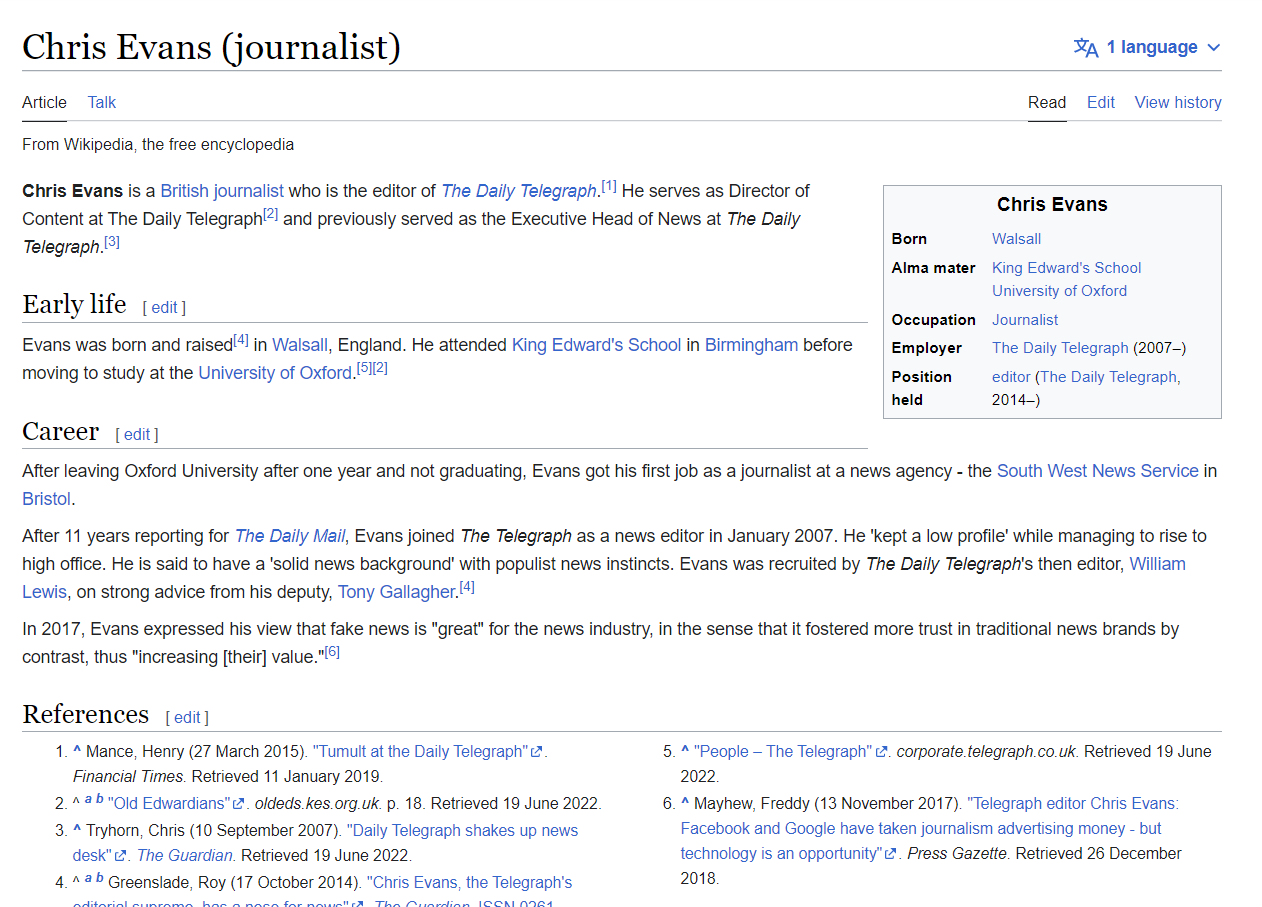Jump to citation [5] after University of Oxford
The image size is (1262, 907).
tap(364, 368)
